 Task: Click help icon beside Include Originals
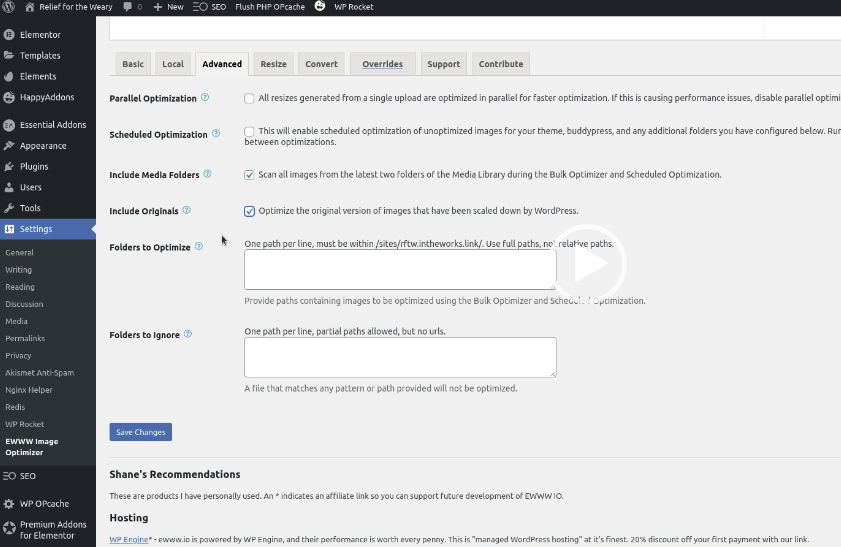click(187, 210)
